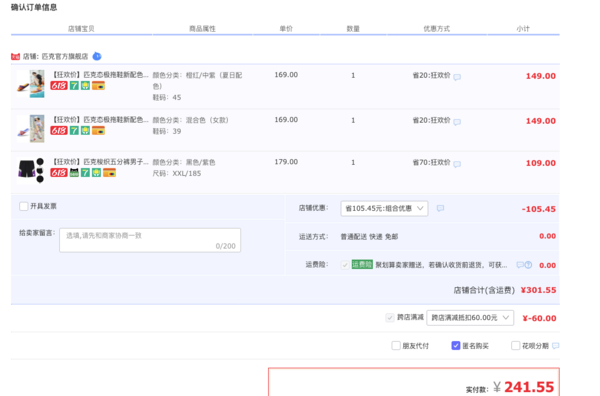Click the 618 badge on the 五分裤 shorts item
The width and height of the screenshot is (600, 396).
click(x=59, y=173)
